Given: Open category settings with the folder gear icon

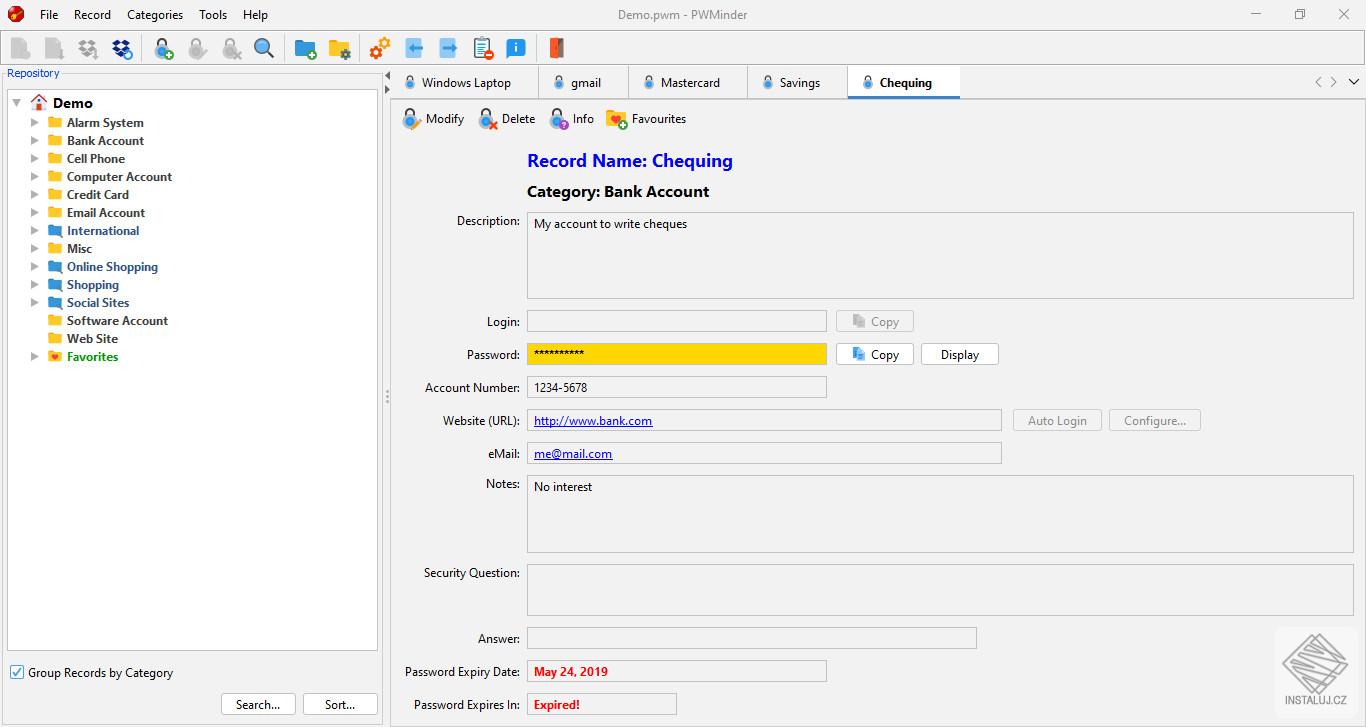Looking at the screenshot, I should click(x=340, y=47).
